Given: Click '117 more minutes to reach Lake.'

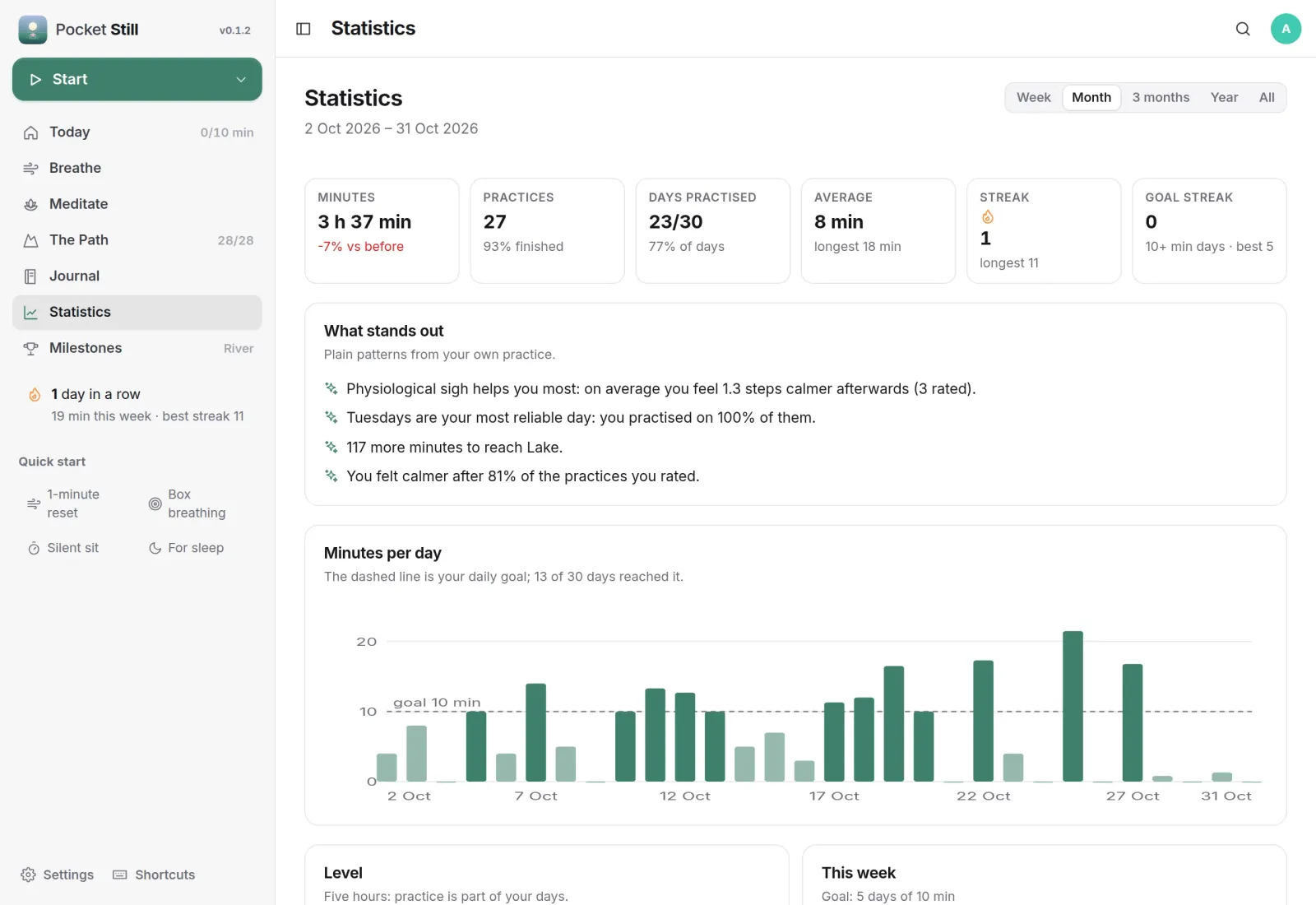Looking at the screenshot, I should (454, 448).
